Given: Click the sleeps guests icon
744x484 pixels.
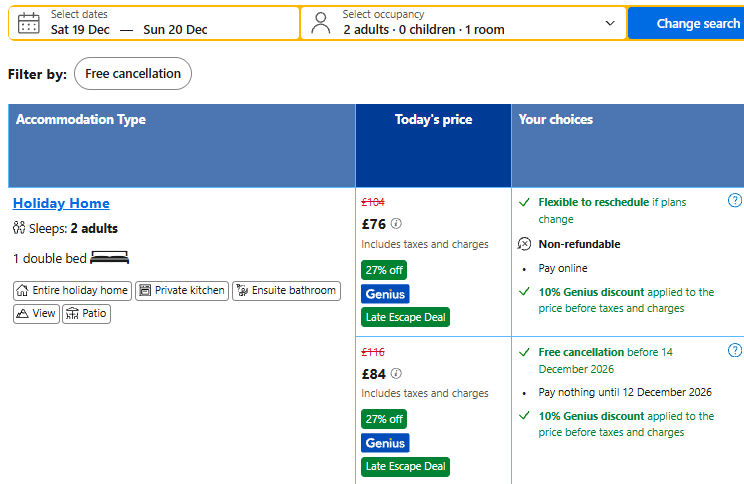Looking at the screenshot, I should 19,228.
